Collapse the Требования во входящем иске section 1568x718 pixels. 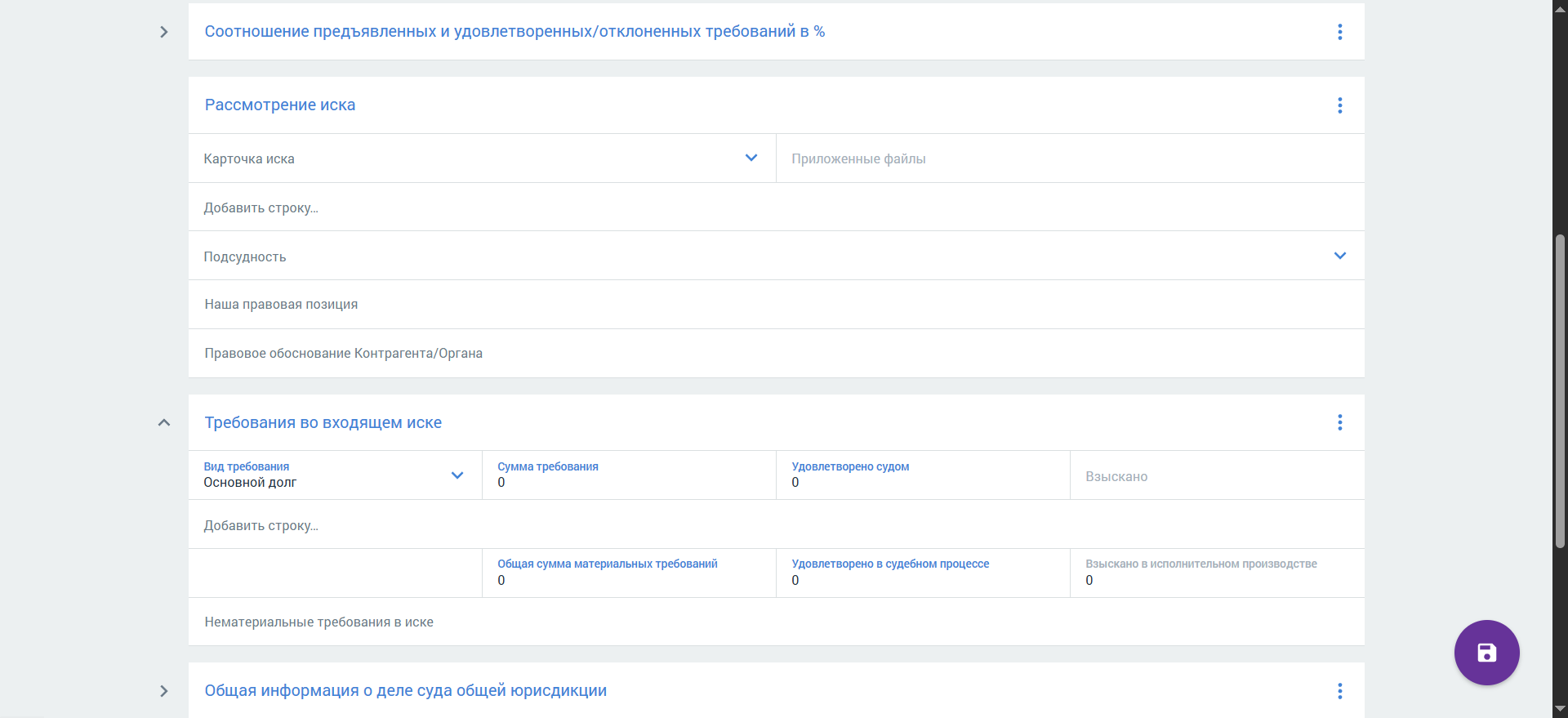point(164,422)
